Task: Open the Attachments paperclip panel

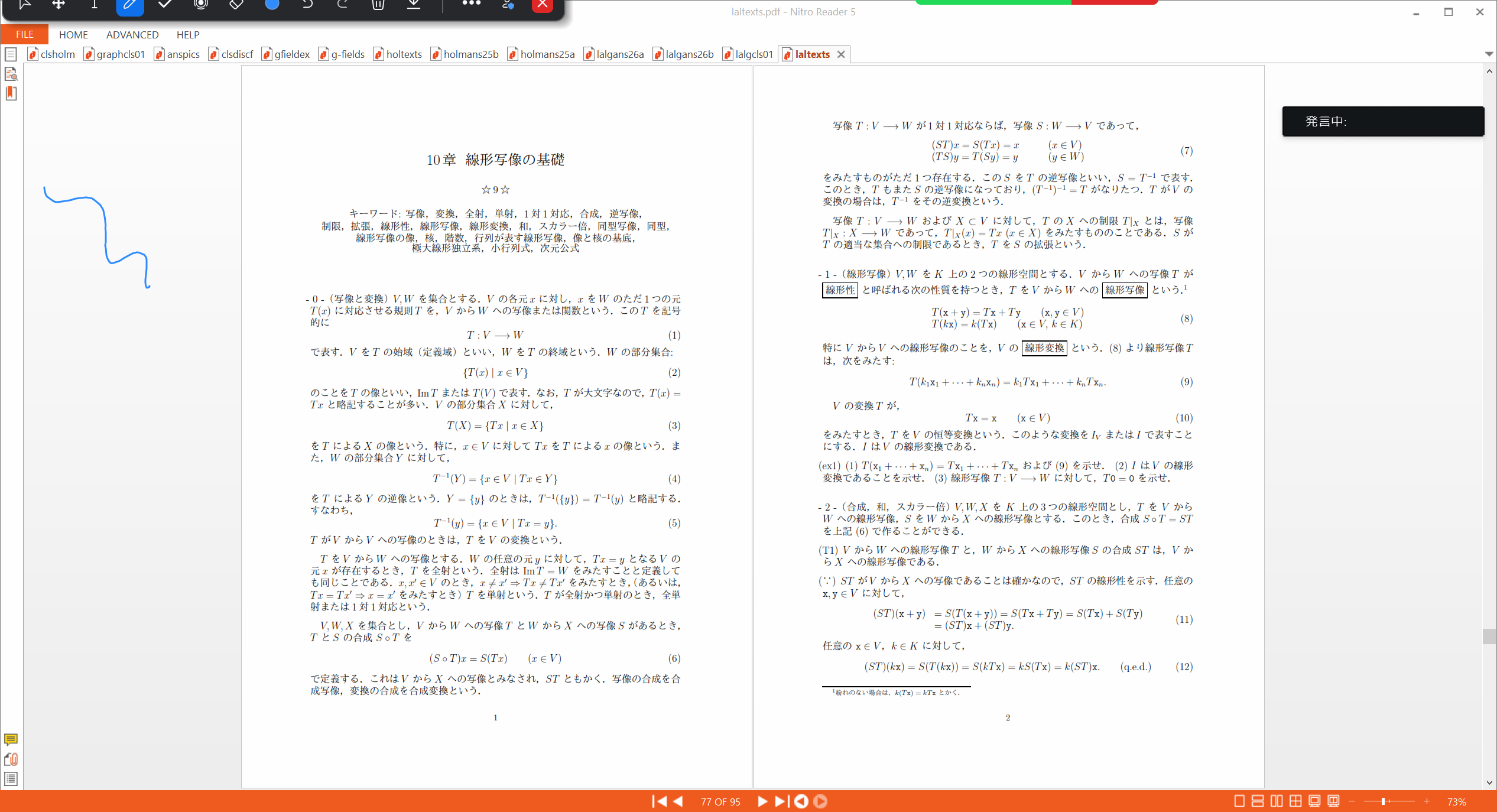Action: coord(11,759)
